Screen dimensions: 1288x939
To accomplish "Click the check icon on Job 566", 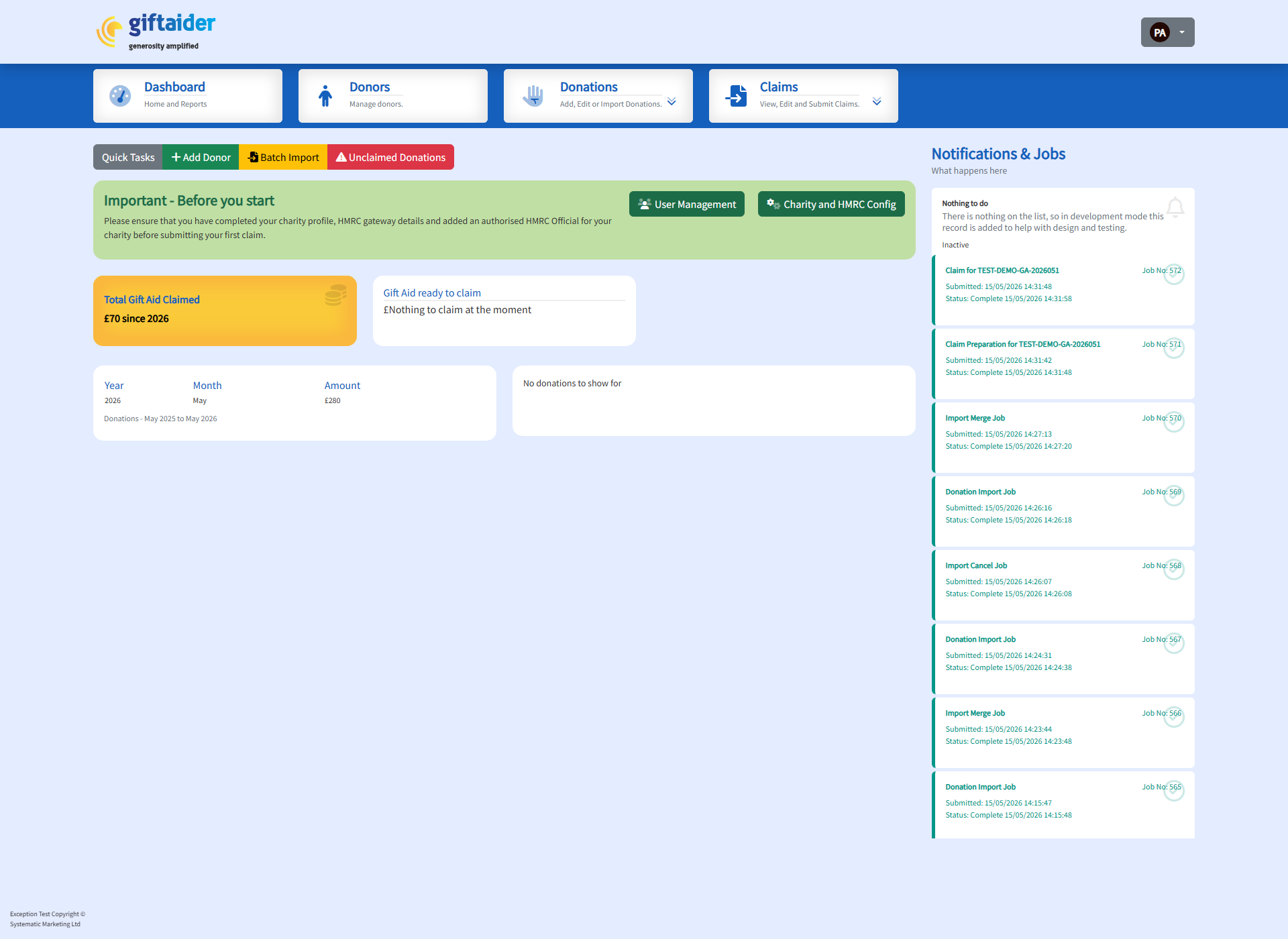I will coord(1174,717).
